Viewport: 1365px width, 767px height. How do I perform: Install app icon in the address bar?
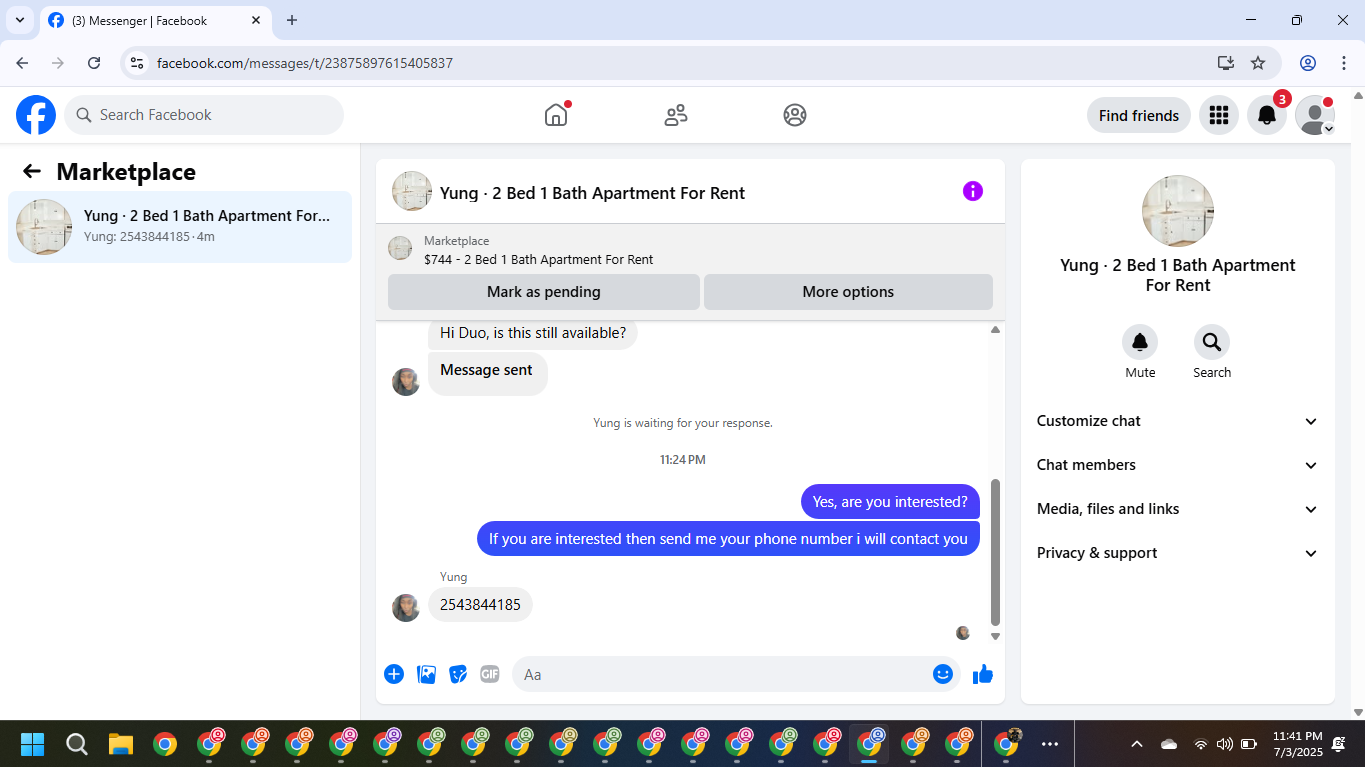1226,63
